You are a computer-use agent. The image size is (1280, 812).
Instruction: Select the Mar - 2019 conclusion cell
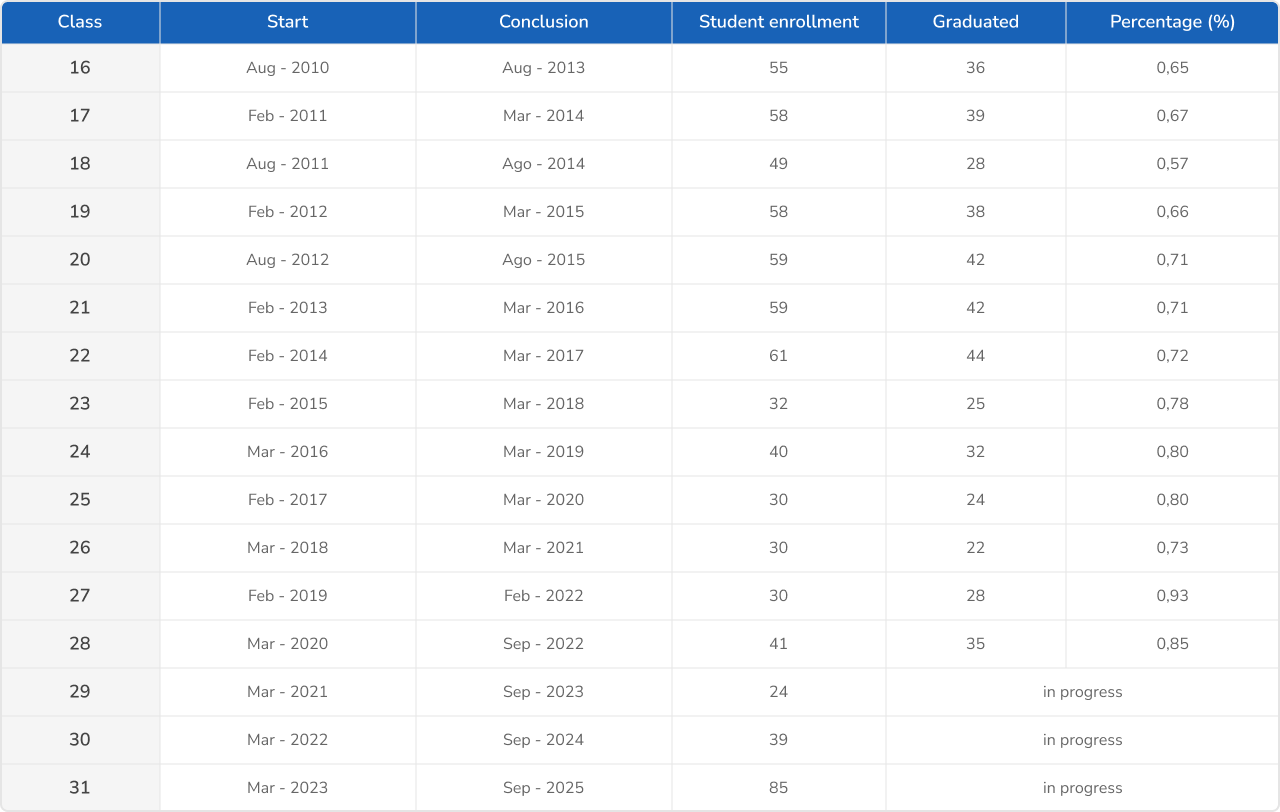click(x=544, y=452)
